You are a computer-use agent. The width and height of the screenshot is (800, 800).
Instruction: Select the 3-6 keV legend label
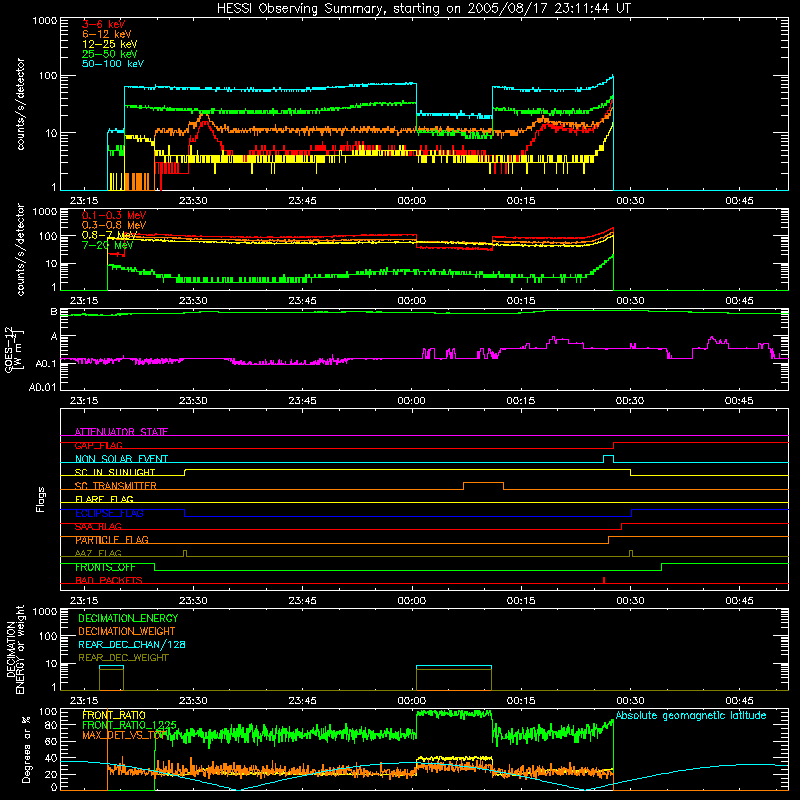104,24
